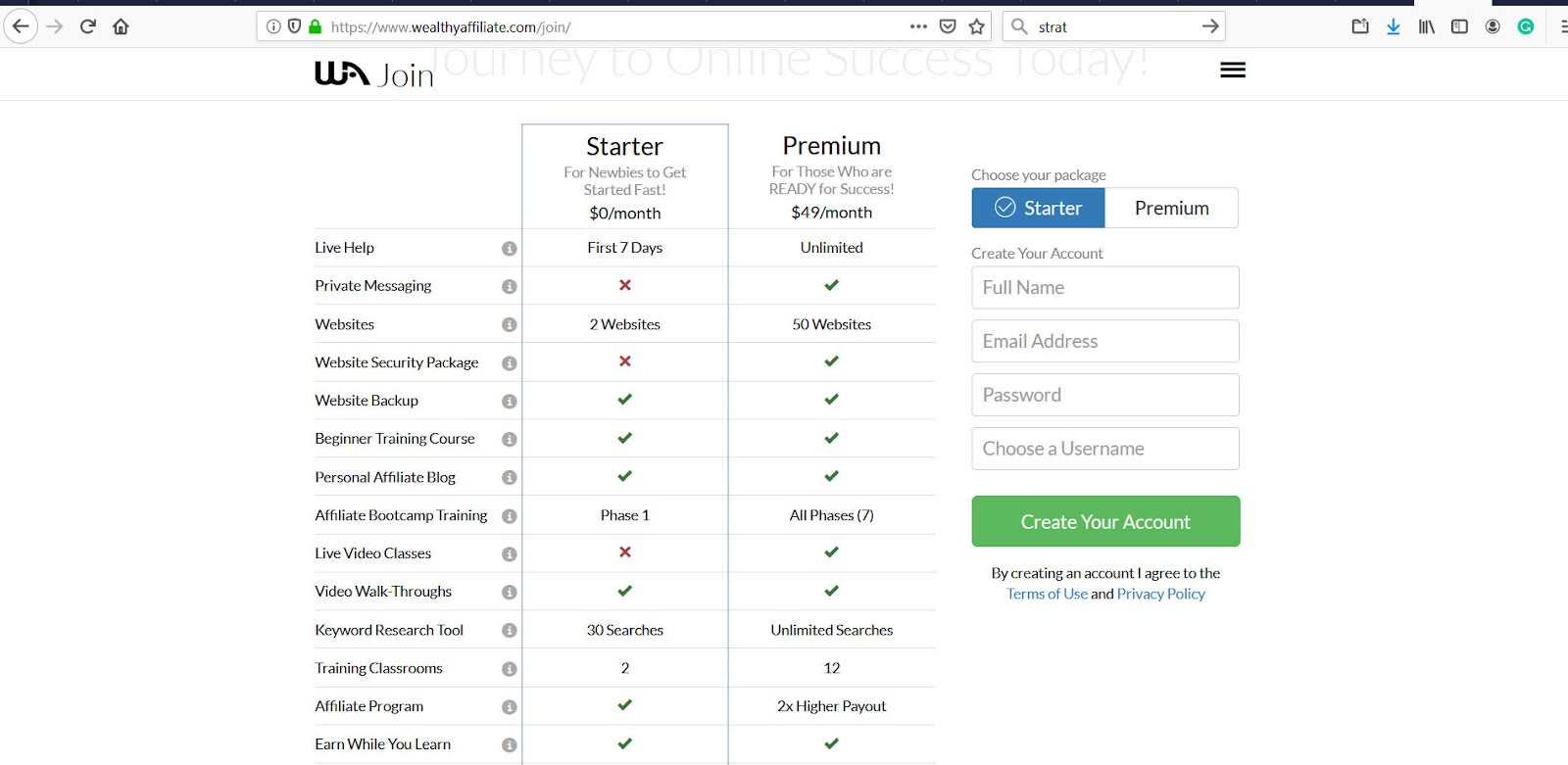This screenshot has width=1568, height=765.
Task: Show info for Website Security Package
Action: click(509, 363)
